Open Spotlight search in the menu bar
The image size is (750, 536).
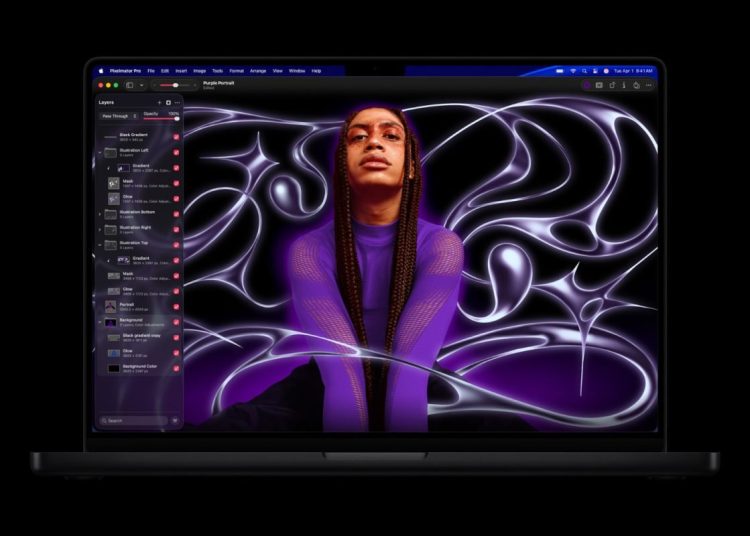584,71
